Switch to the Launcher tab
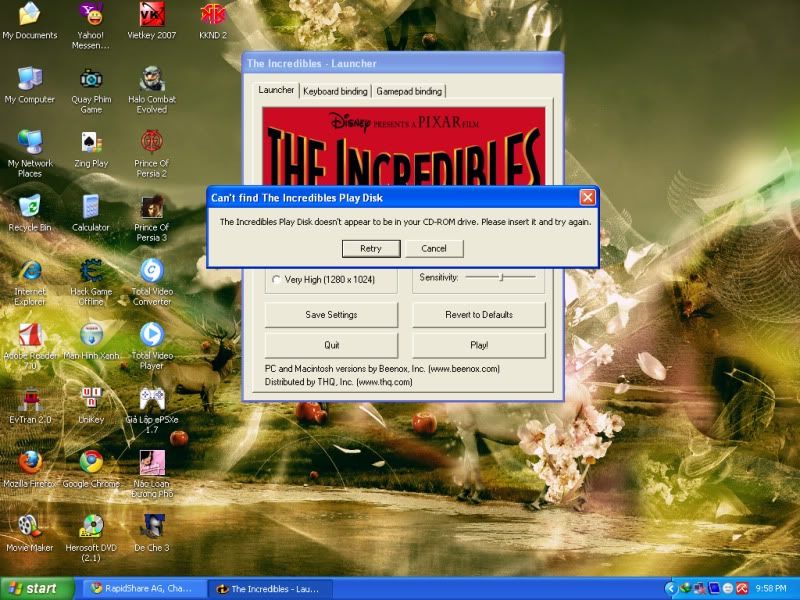The width and height of the screenshot is (800, 600). click(276, 90)
